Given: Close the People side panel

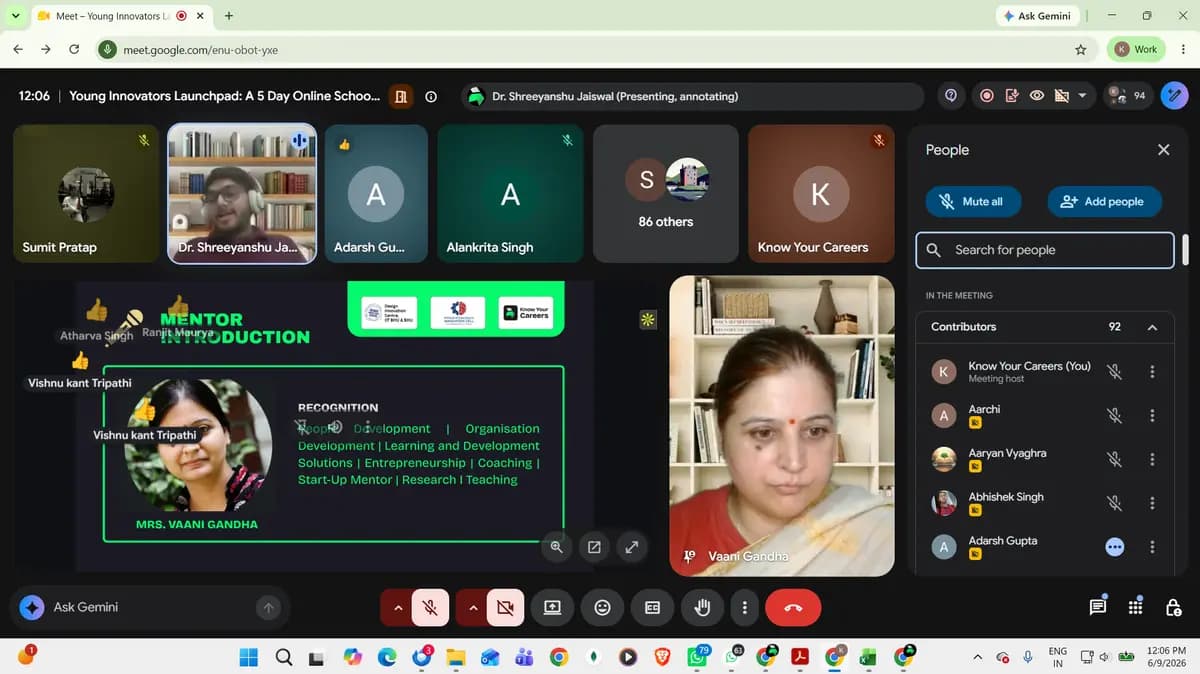Looking at the screenshot, I should tap(1163, 150).
